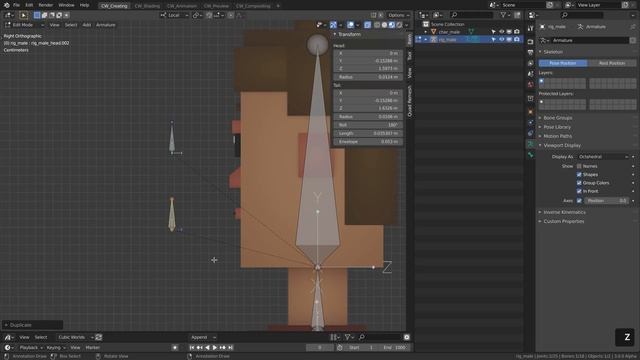Open the Armature data properties tab icon

[530, 144]
